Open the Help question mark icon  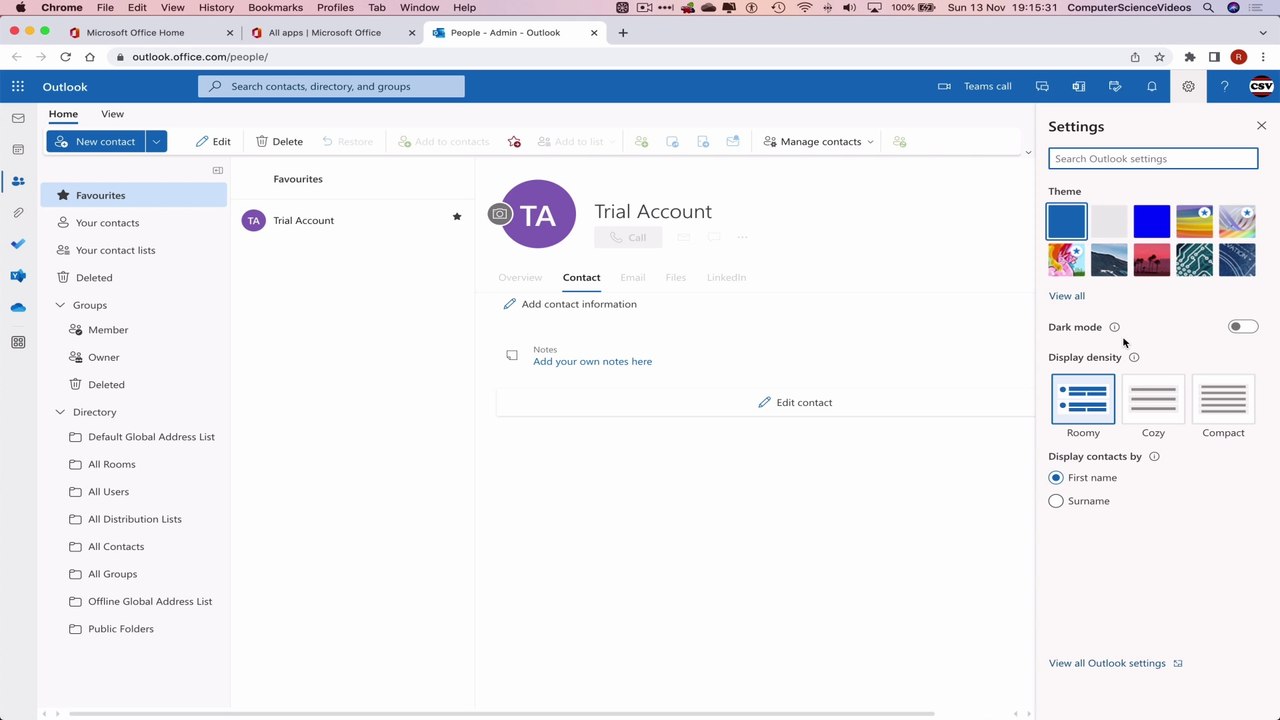coord(1224,87)
